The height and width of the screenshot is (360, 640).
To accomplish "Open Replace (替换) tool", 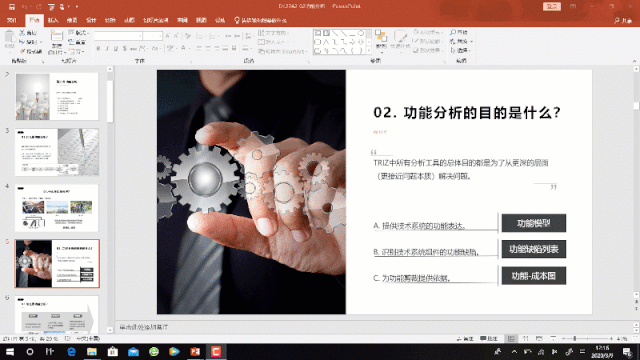I will coord(461,41).
